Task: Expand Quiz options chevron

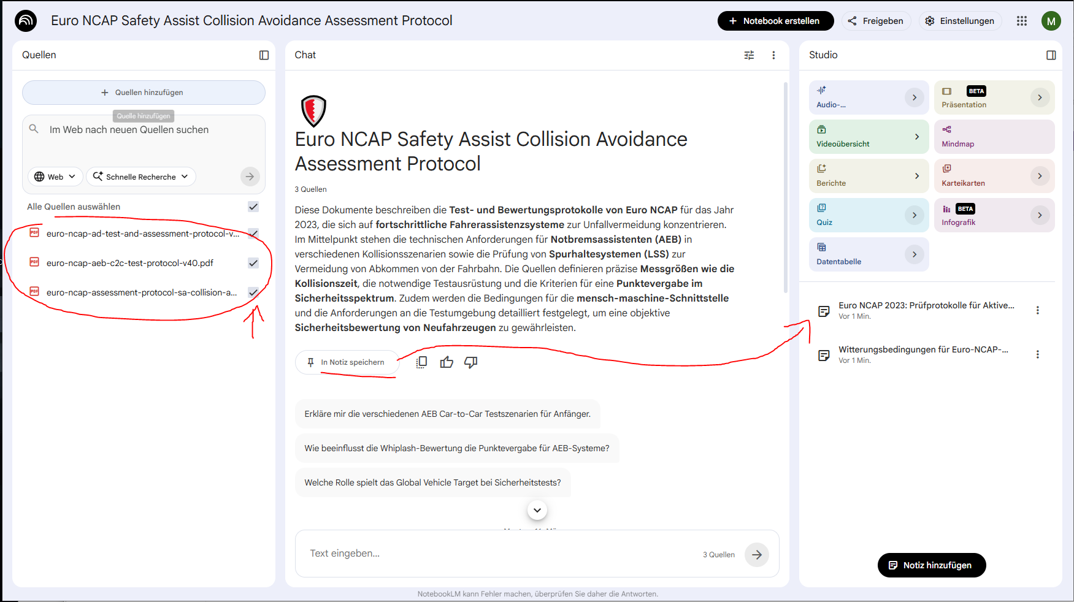Action: (914, 215)
